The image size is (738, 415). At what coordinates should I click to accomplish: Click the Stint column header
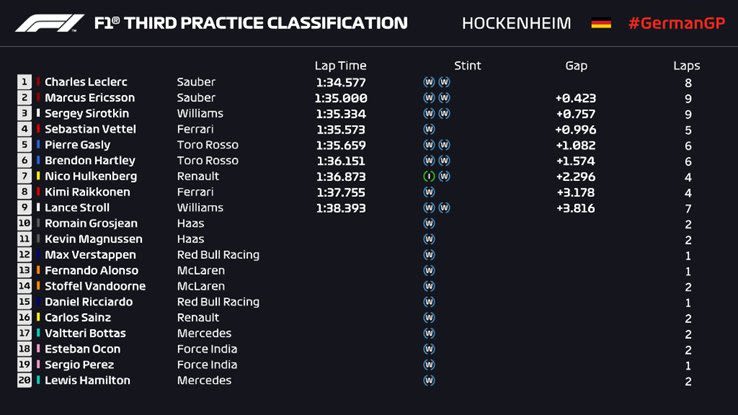467,65
